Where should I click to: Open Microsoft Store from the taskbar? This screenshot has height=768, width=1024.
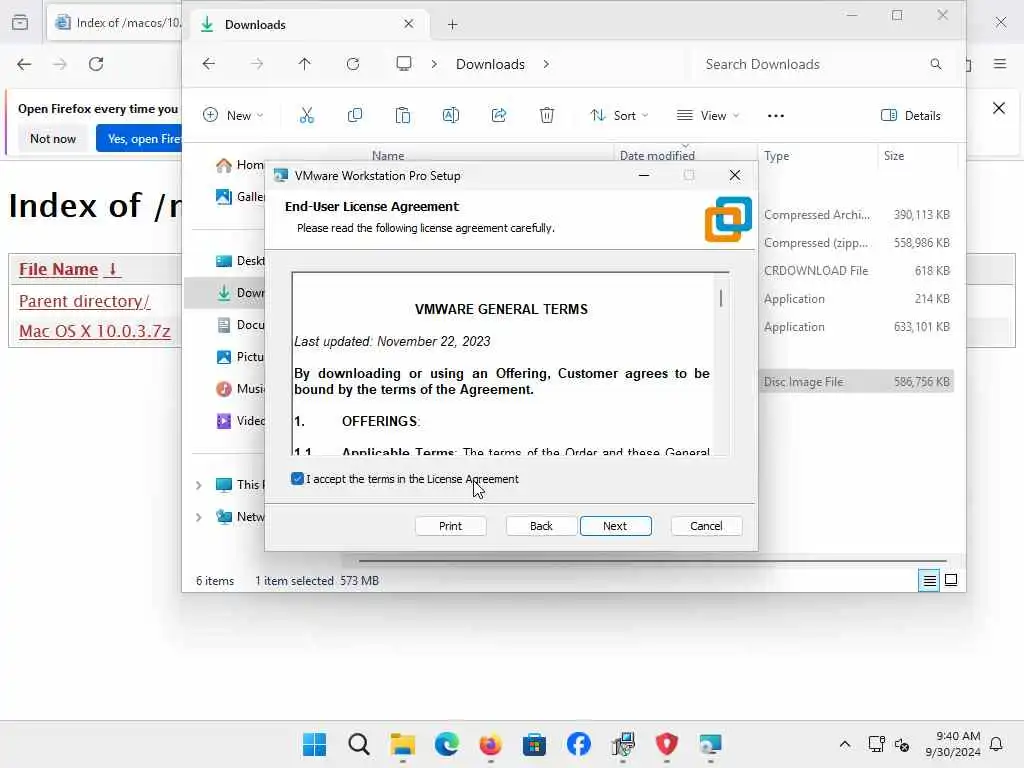[x=534, y=744]
